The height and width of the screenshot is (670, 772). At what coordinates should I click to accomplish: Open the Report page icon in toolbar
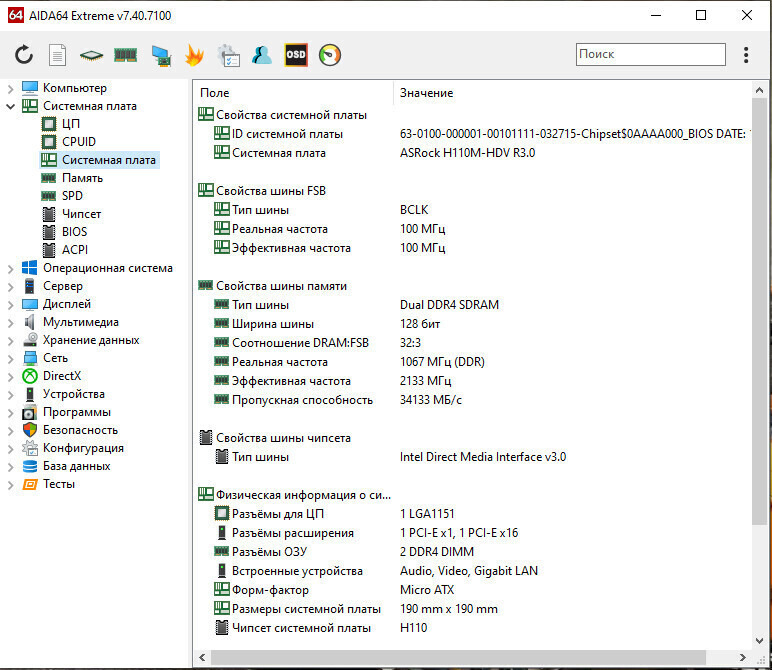[x=58, y=55]
